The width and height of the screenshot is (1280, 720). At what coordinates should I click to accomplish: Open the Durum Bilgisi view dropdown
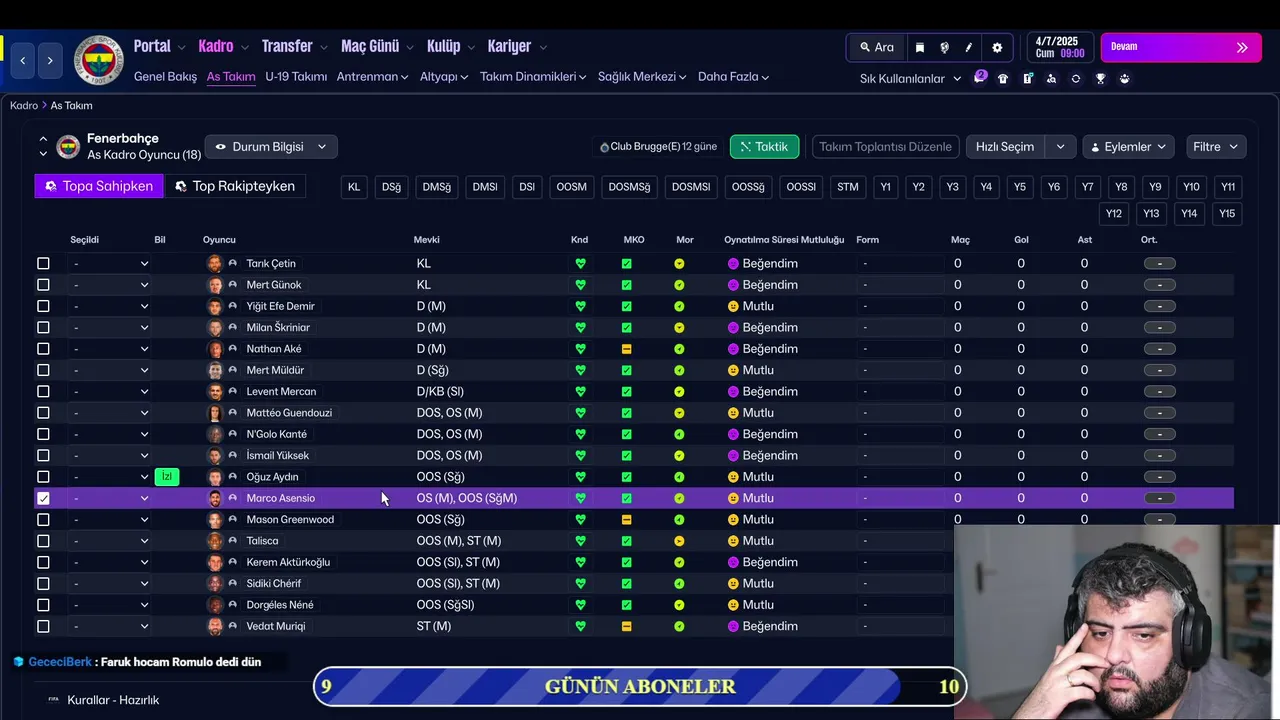[x=271, y=147]
